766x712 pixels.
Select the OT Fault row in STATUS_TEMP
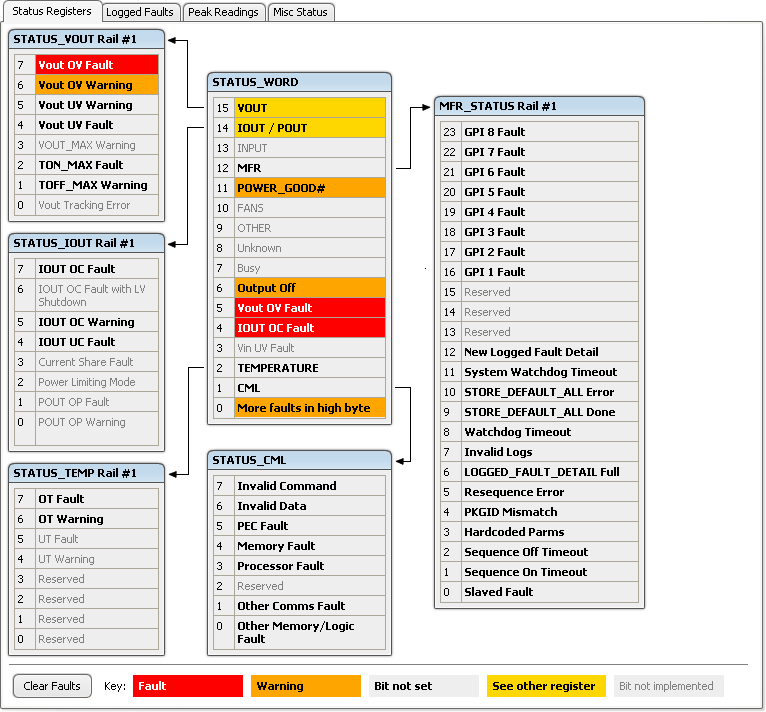[97, 499]
